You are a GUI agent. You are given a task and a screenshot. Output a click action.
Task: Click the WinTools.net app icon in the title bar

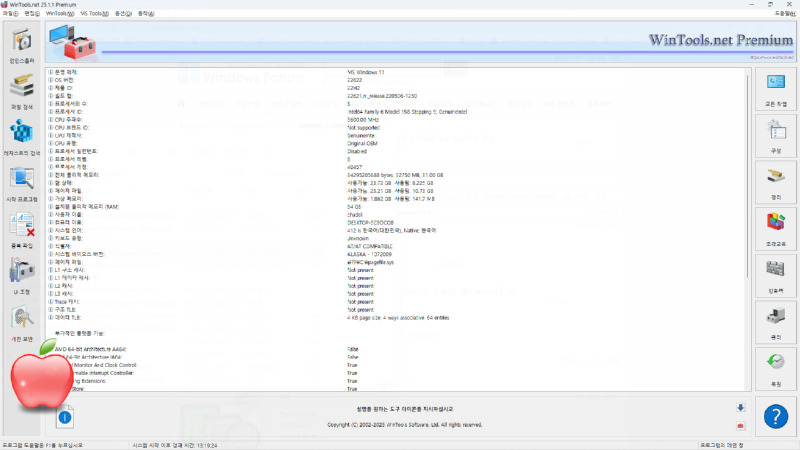(x=5, y=4)
